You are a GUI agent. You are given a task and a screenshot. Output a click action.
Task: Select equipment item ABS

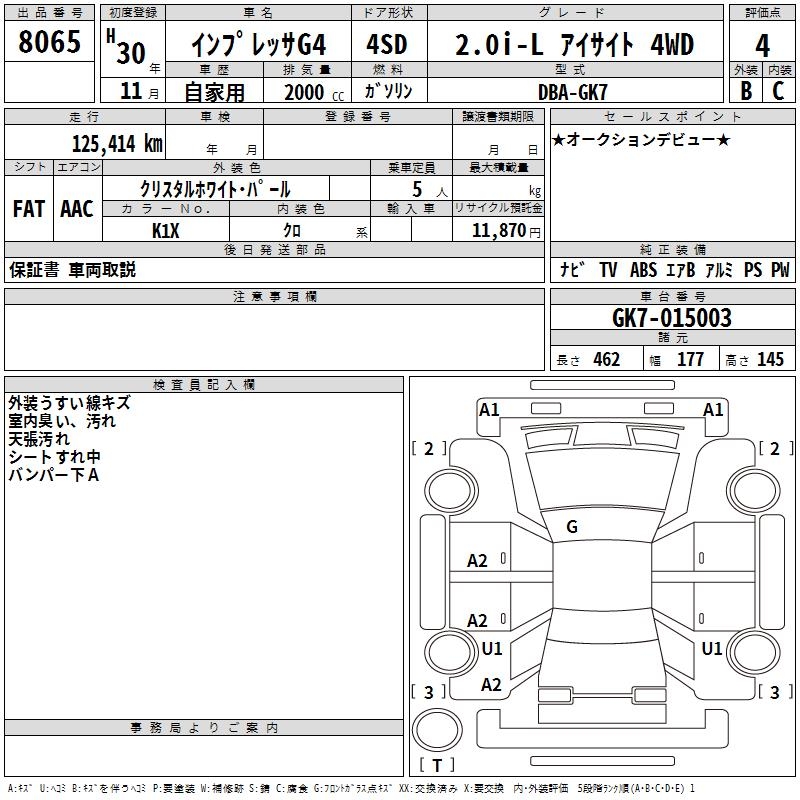tap(643, 269)
